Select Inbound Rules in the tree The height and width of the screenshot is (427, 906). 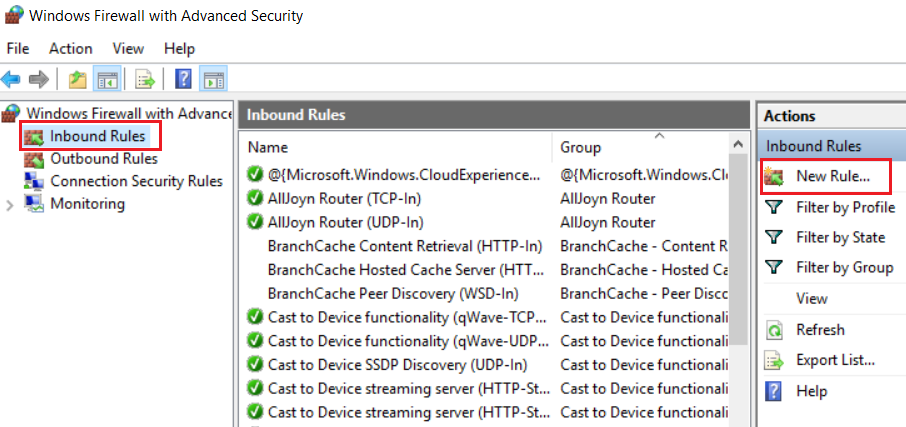pos(98,137)
